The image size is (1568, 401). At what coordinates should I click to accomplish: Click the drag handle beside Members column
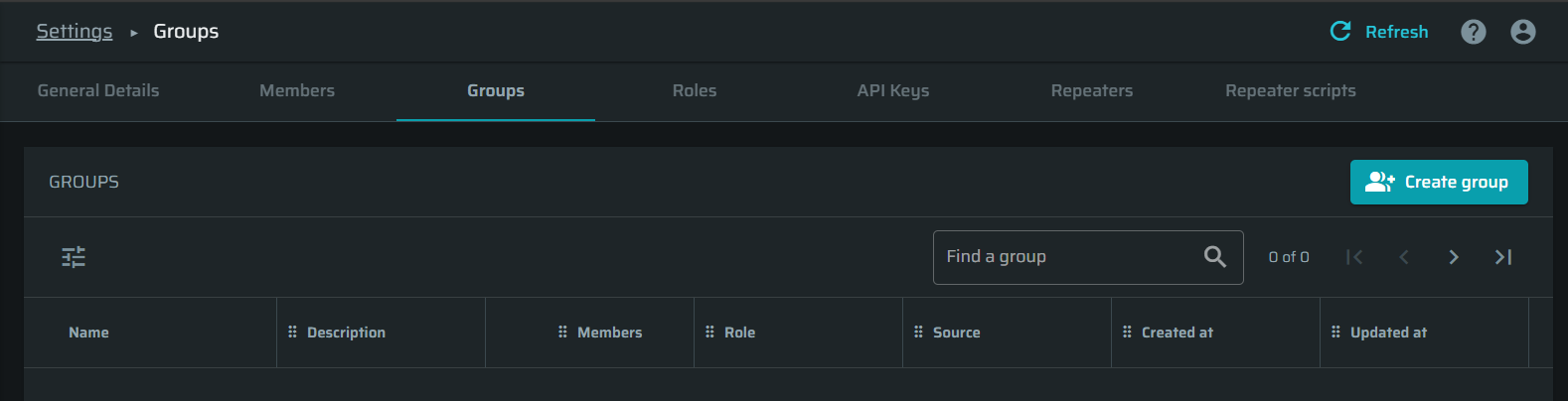(x=562, y=332)
